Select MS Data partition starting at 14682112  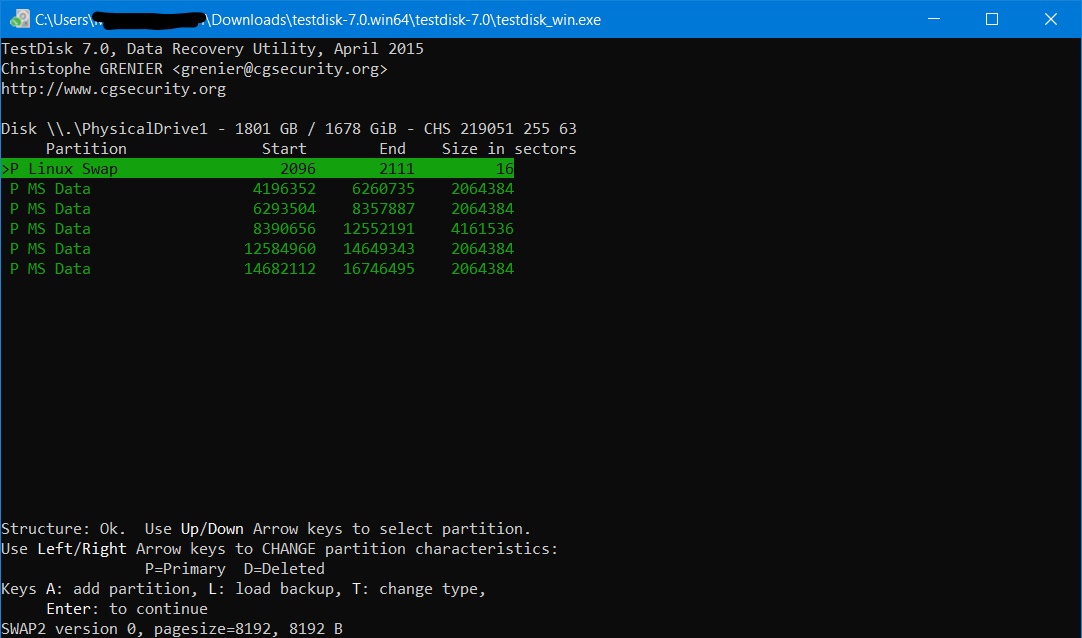pos(262,268)
